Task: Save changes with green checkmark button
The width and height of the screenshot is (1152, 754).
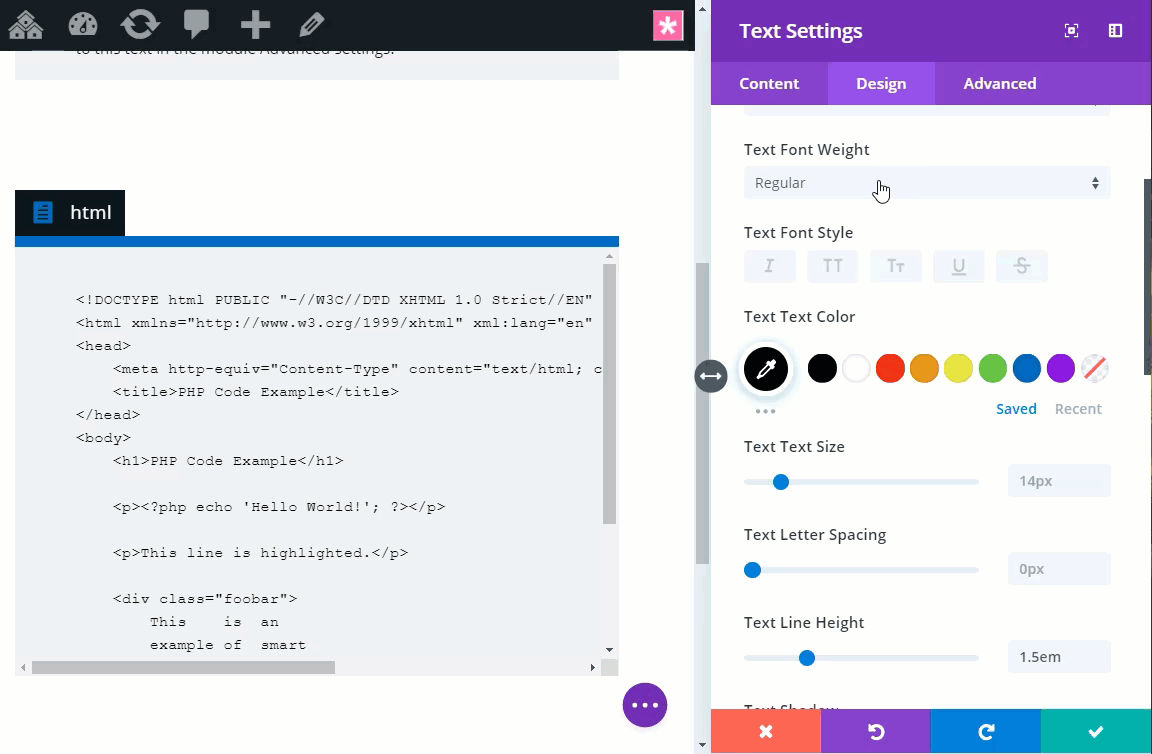Action: (1095, 732)
